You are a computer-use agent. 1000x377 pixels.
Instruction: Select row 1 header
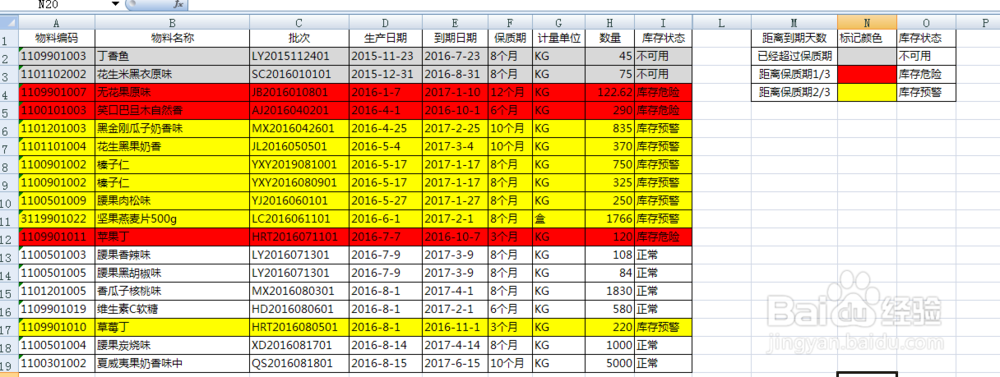[10, 38]
